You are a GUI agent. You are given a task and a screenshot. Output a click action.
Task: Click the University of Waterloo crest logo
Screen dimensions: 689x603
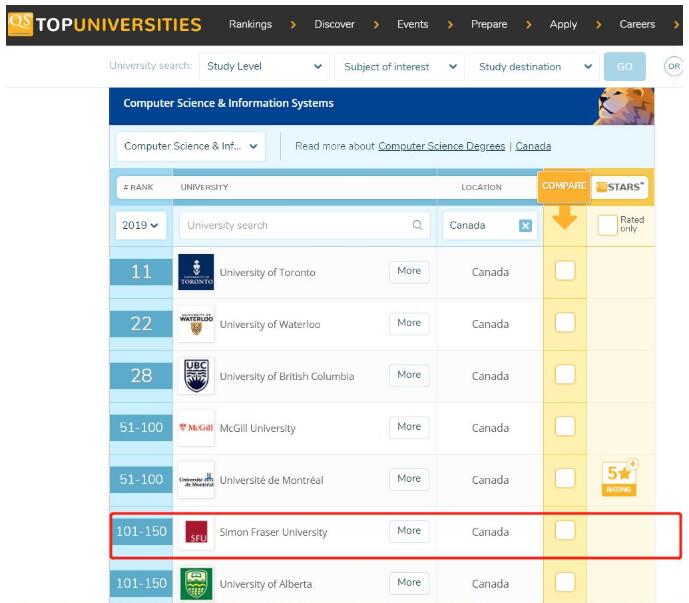point(196,324)
